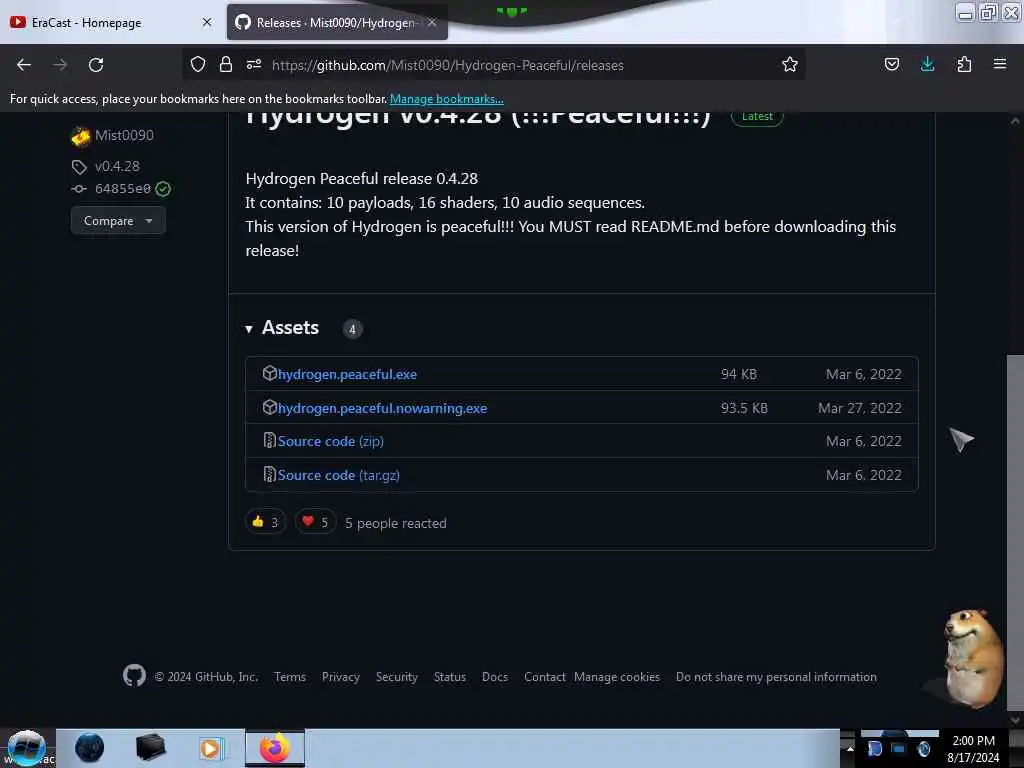Open the Mist0090 profile link
1024x768 pixels.
tap(124, 135)
